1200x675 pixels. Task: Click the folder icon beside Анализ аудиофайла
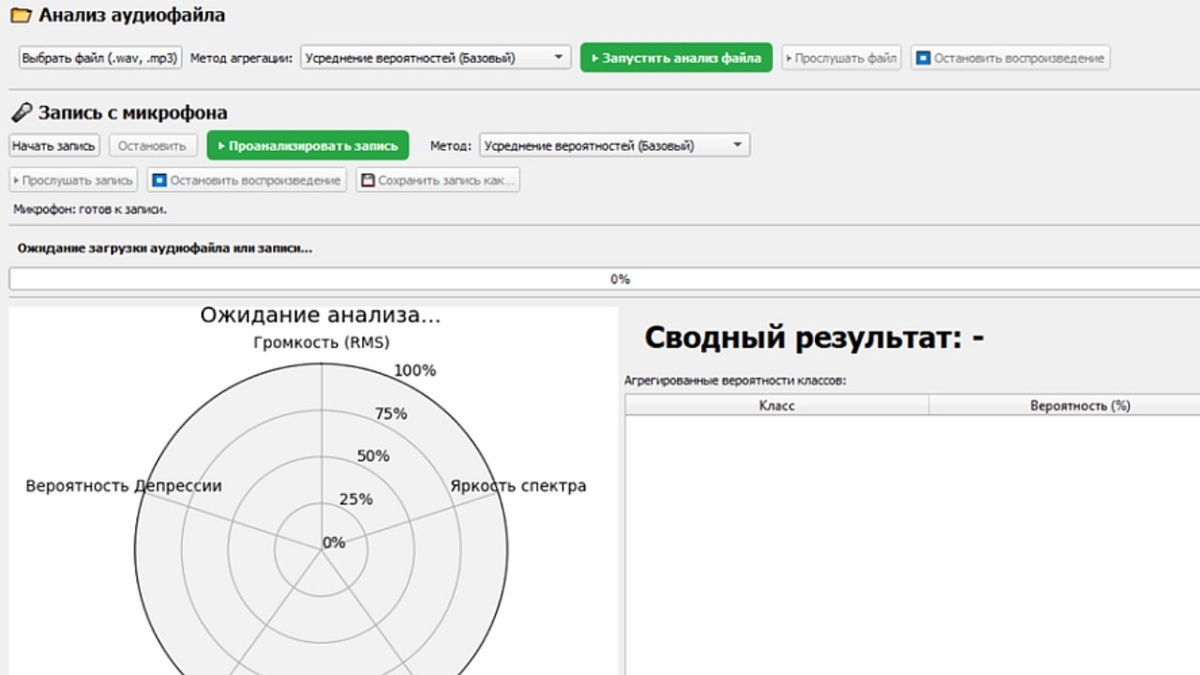pos(19,15)
